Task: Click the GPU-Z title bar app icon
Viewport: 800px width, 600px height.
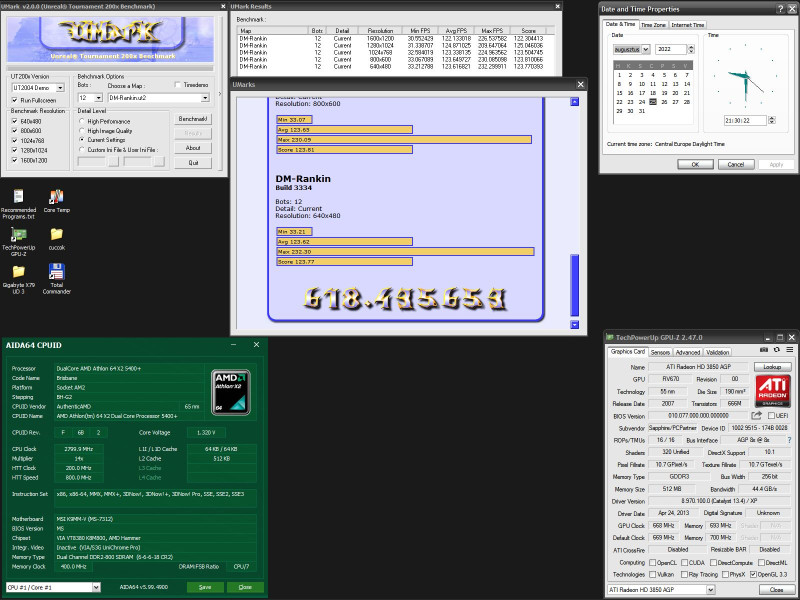Action: click(609, 337)
